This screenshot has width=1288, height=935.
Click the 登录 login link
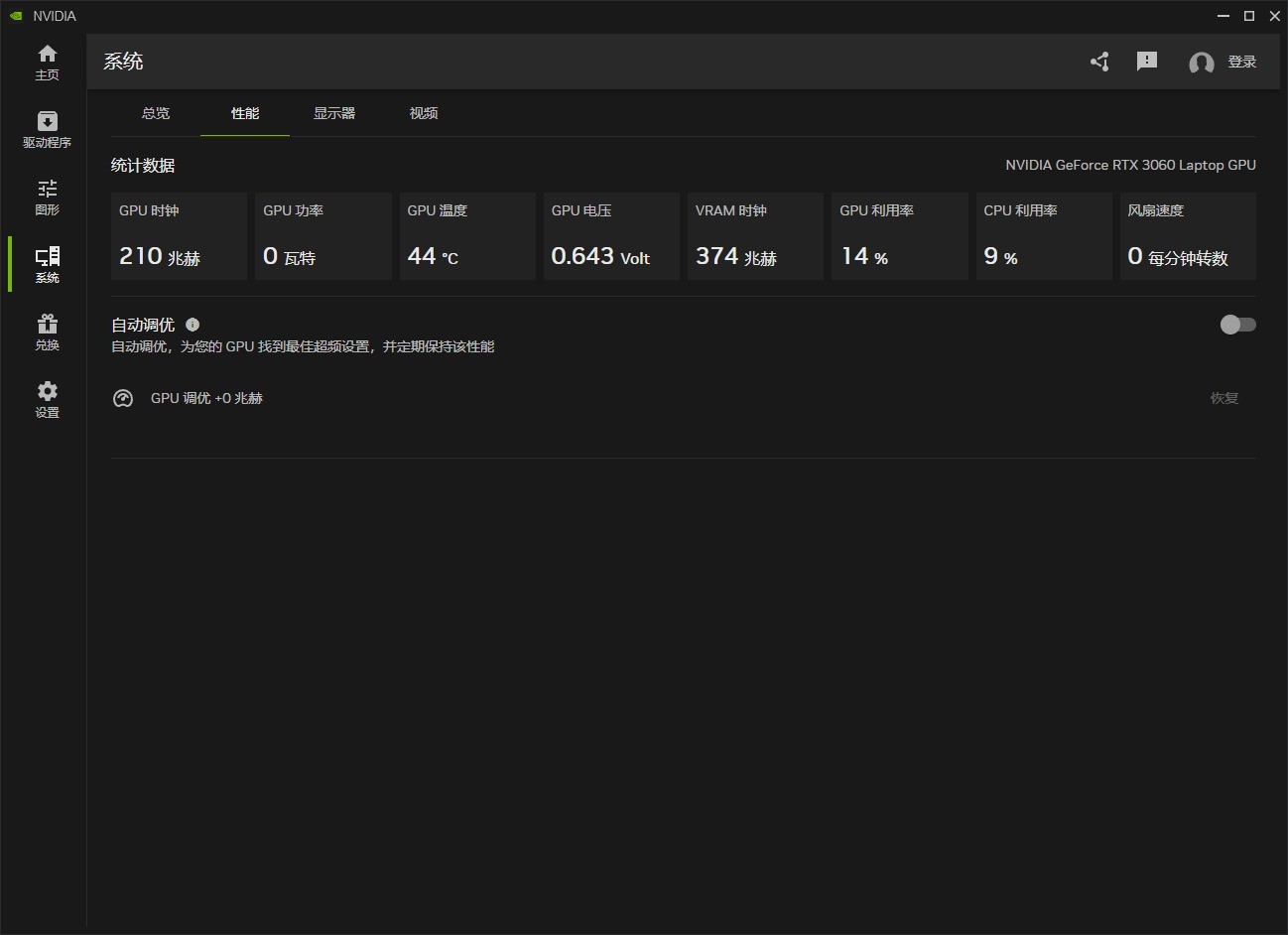1242,62
